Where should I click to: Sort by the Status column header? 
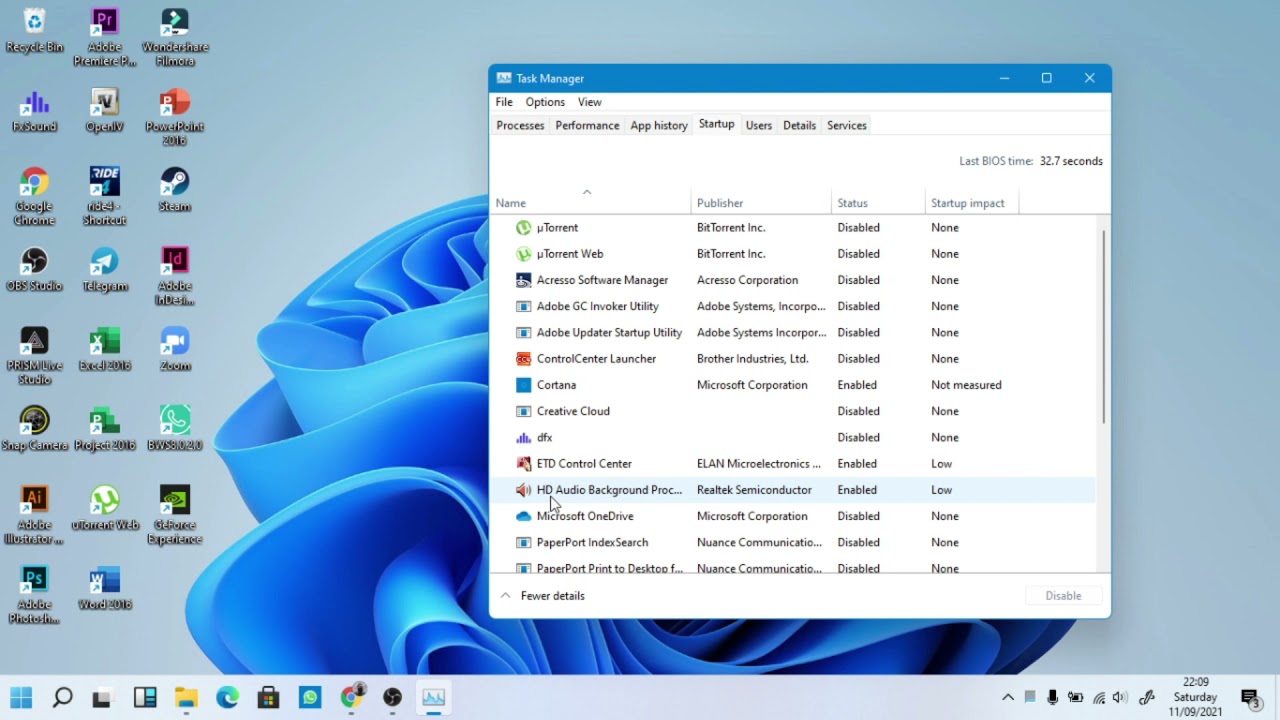click(x=878, y=203)
